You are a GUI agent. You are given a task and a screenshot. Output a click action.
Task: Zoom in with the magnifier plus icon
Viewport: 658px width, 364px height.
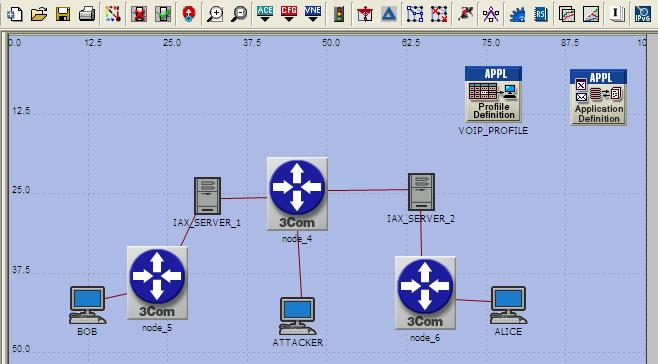[x=215, y=14]
